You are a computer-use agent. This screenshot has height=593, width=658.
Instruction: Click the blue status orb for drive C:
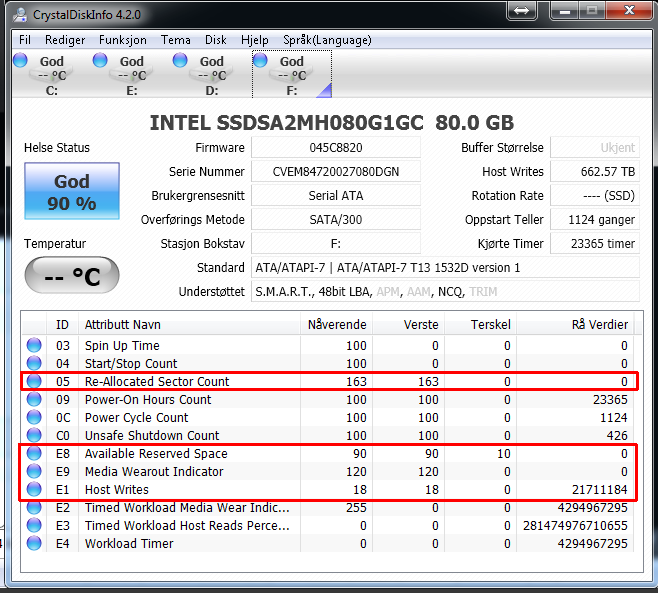20,60
